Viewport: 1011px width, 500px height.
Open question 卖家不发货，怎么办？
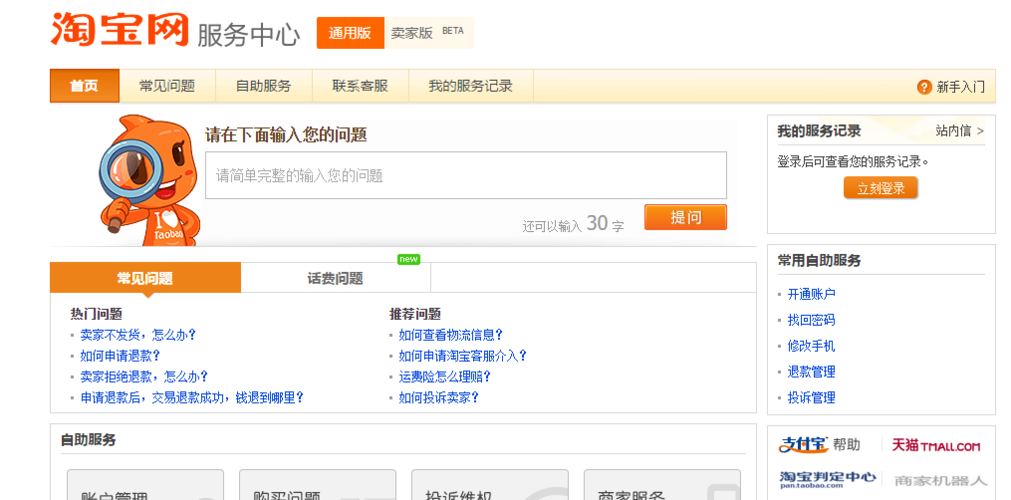[x=138, y=335]
